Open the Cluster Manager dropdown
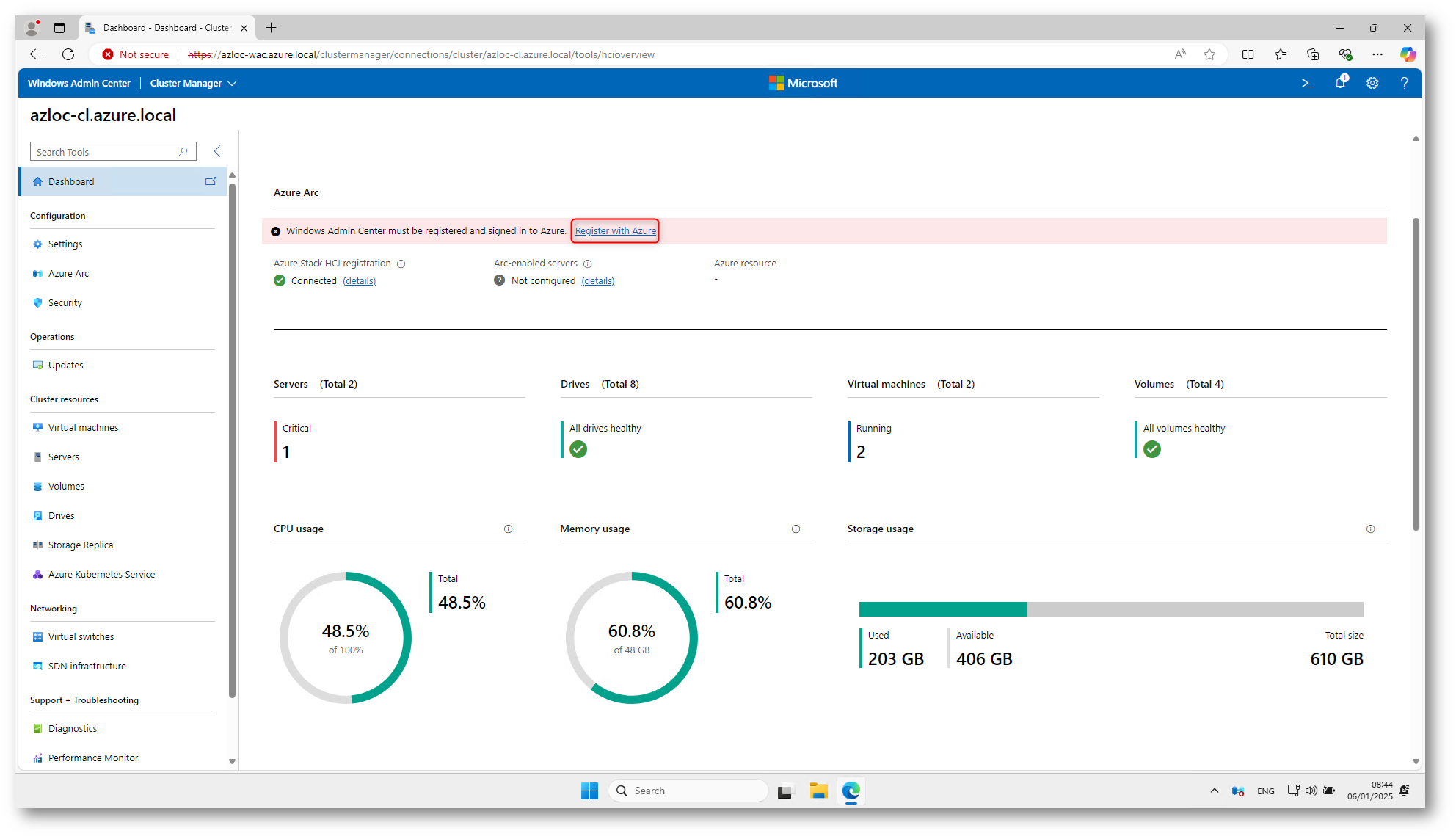 pos(193,83)
